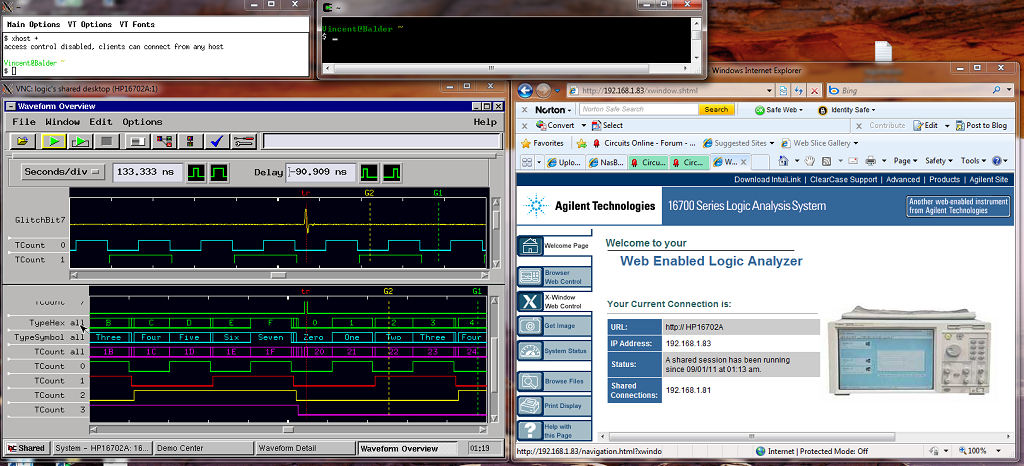1024x466 pixels.
Task: Click the Browse Files magnifier icon
Action: [x=530, y=381]
